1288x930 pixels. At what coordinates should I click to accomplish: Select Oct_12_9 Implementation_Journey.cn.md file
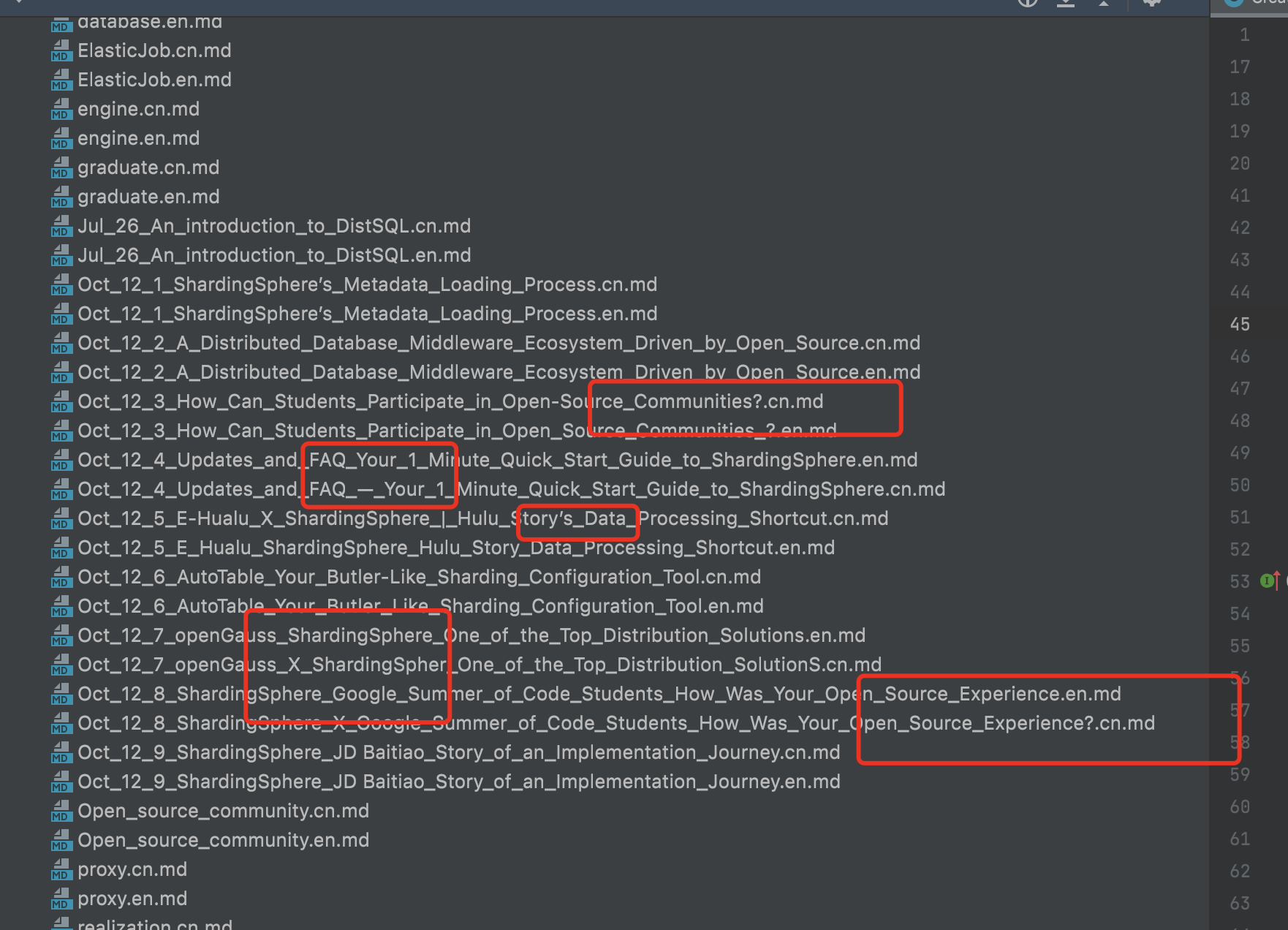pyautogui.click(x=459, y=752)
